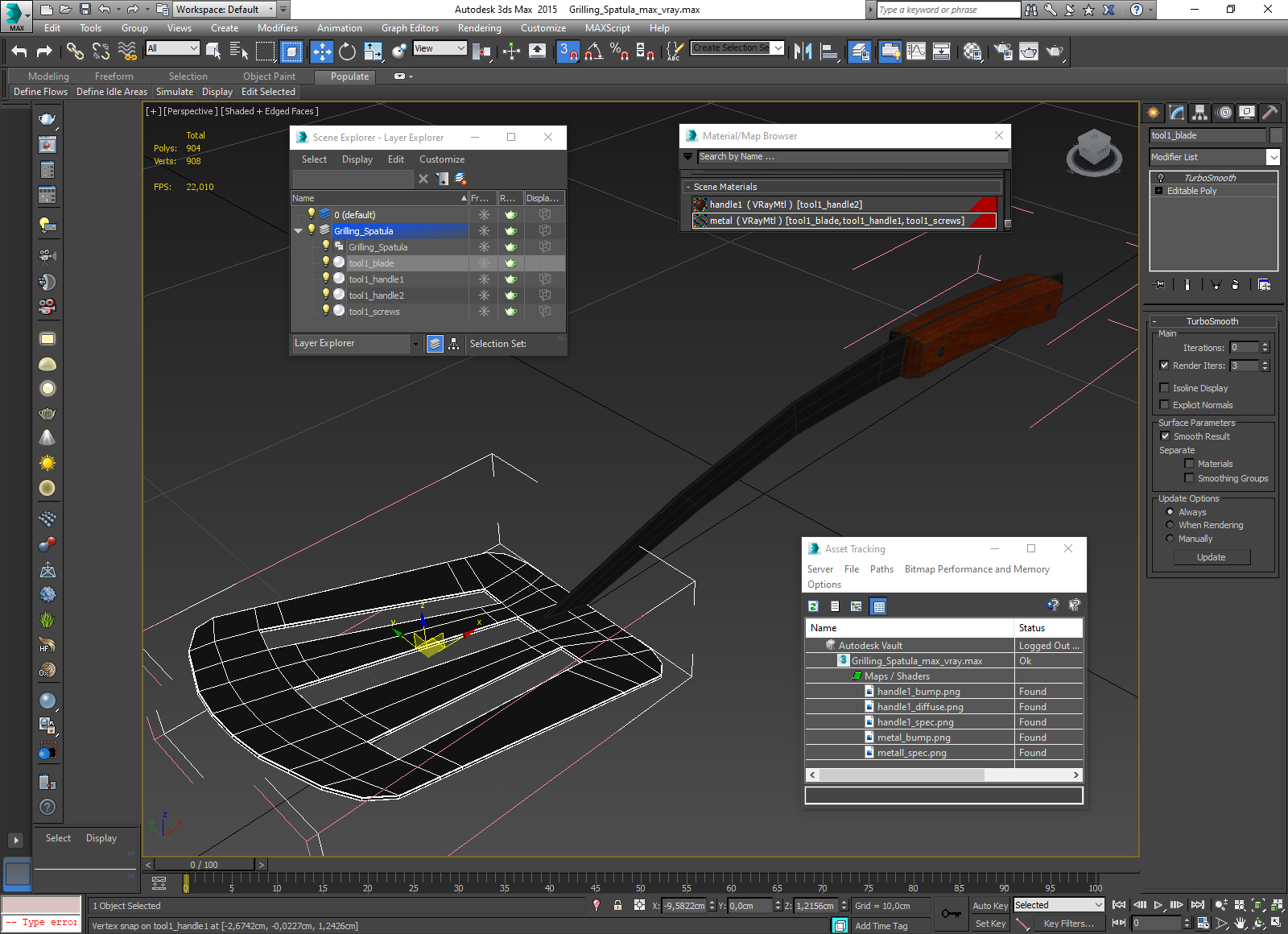Open Render Setup teapot icon
The height and width of the screenshot is (934, 1288).
click(1003, 52)
